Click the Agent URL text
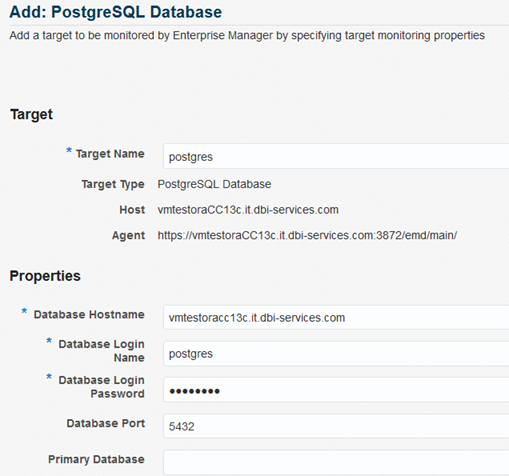Viewport: 509px width, 476px height. tap(307, 235)
